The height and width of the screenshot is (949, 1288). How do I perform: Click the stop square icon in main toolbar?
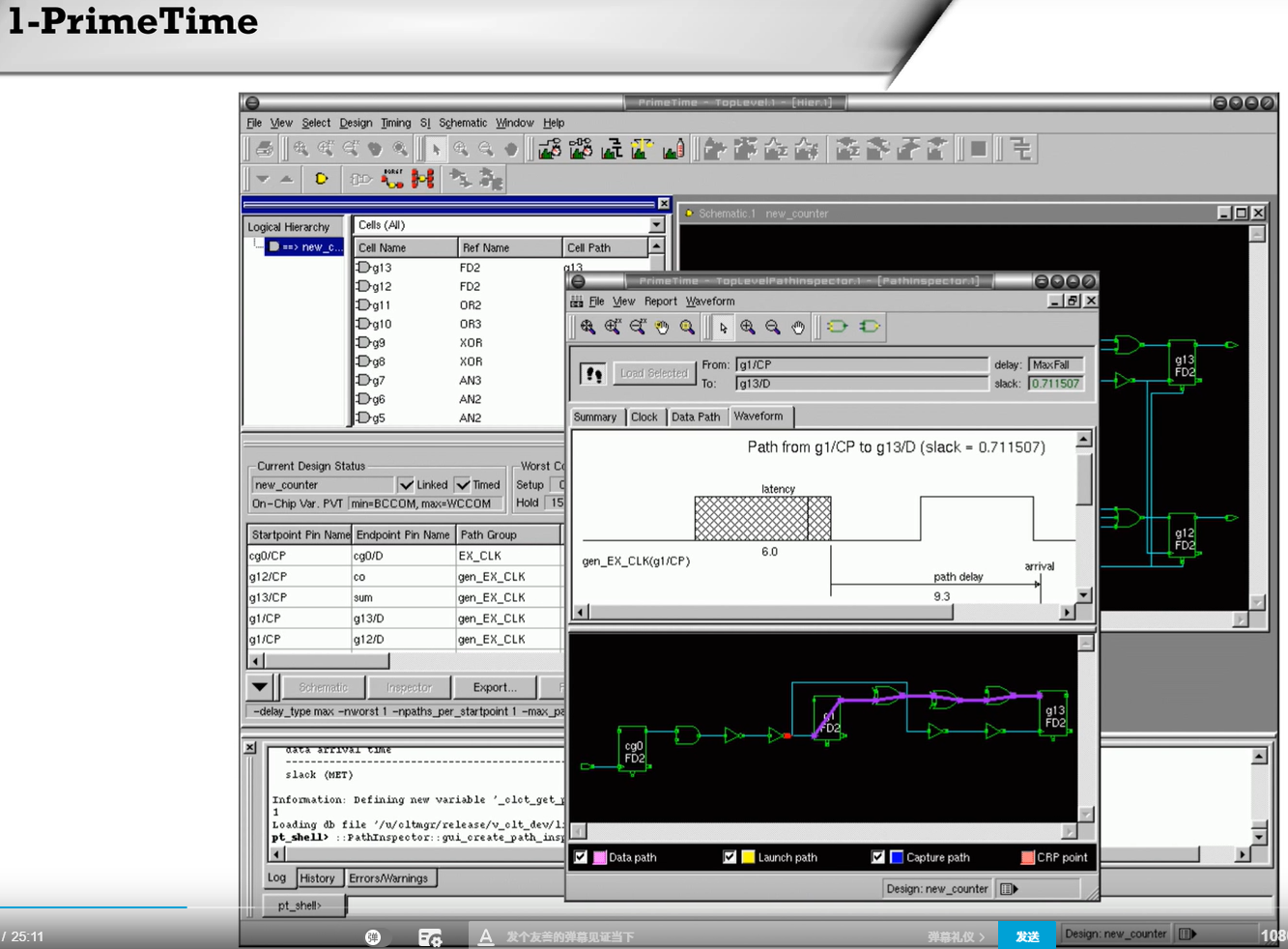(979, 149)
